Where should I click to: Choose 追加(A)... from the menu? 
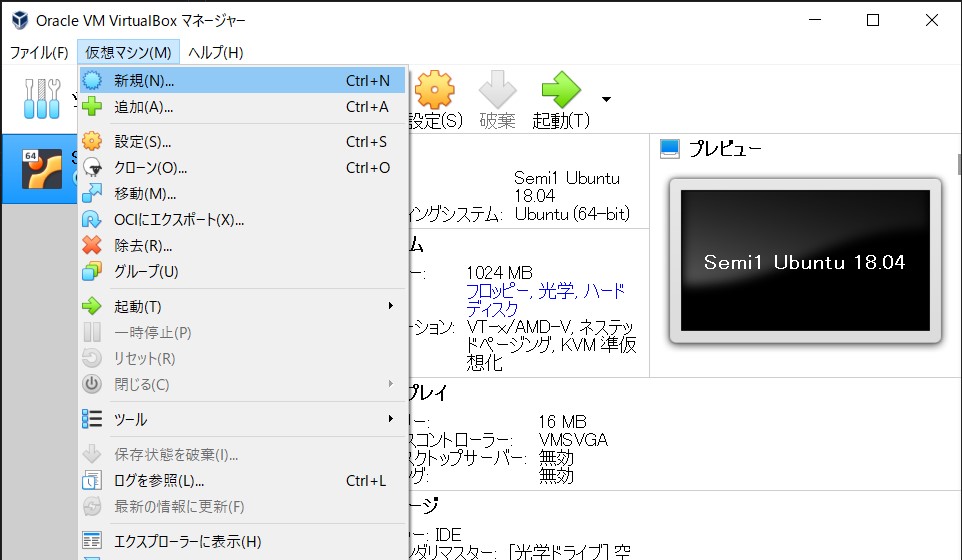pyautogui.click(x=242, y=106)
